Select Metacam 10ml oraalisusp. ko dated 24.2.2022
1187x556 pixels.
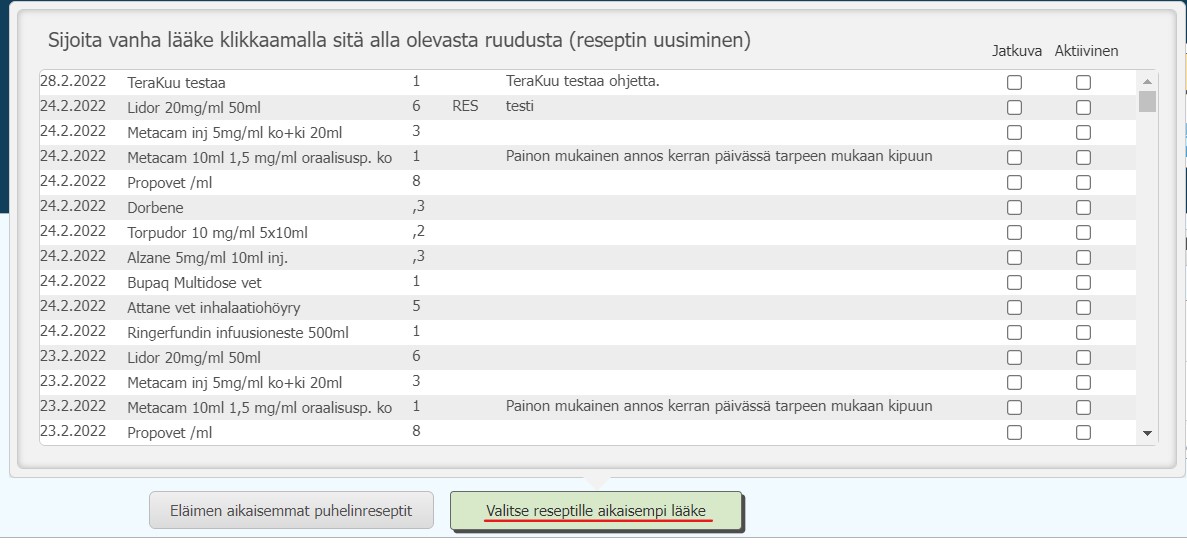(587, 157)
